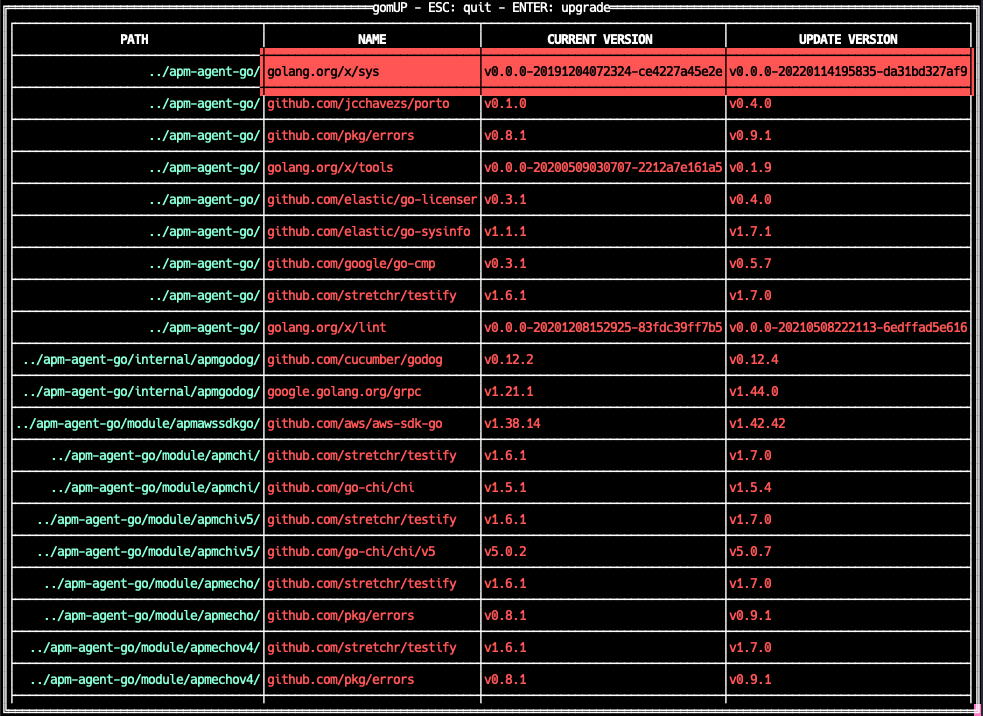Select current version v0.0.0-20191204072324-ce4227a45e2e
The width and height of the screenshot is (983, 716).
(x=602, y=71)
